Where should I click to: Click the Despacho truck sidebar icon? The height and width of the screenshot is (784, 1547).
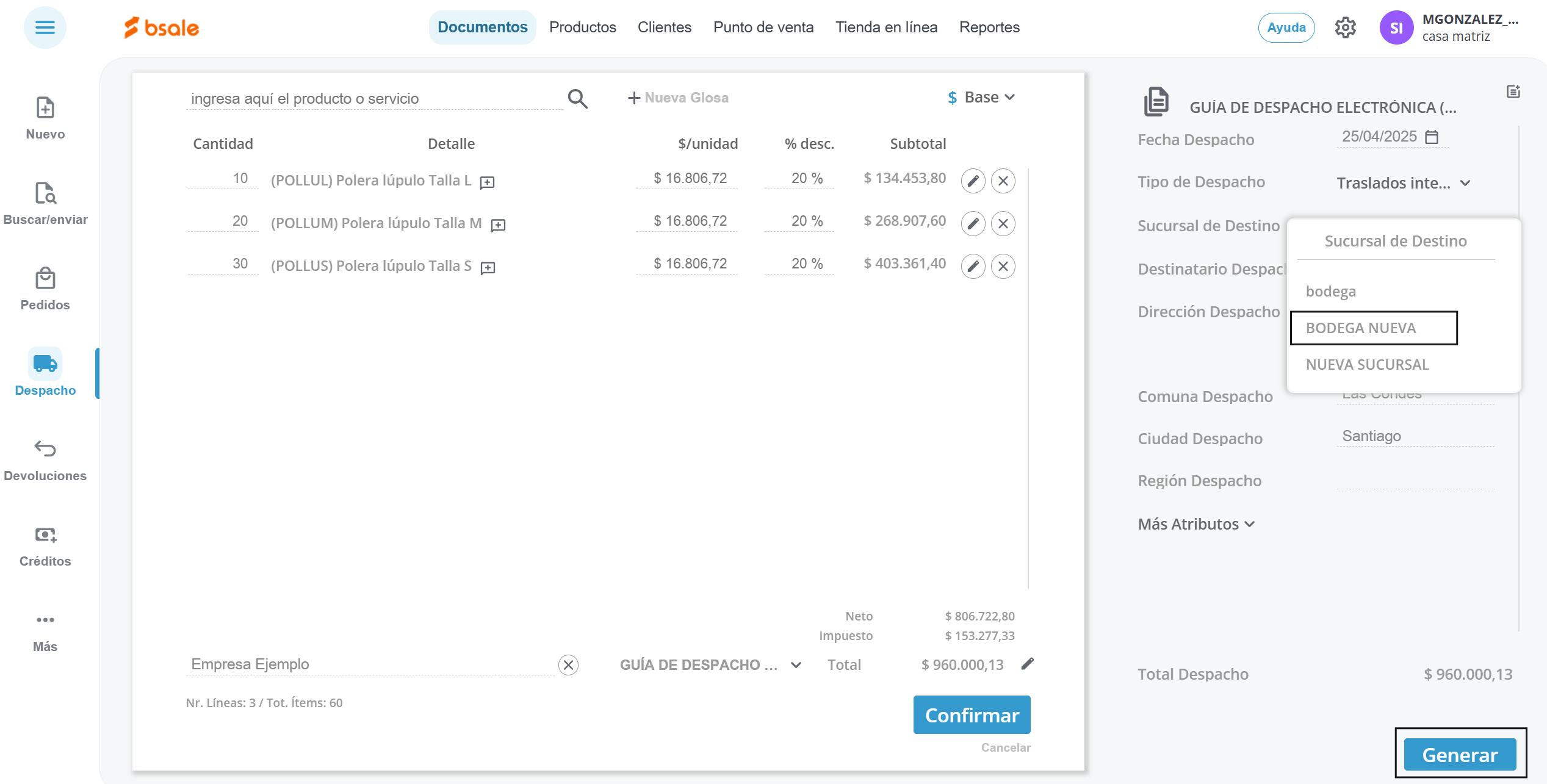point(45,364)
